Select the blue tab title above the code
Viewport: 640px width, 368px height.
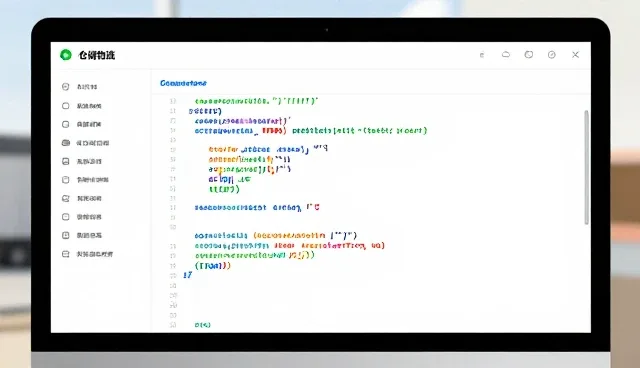tap(183, 83)
